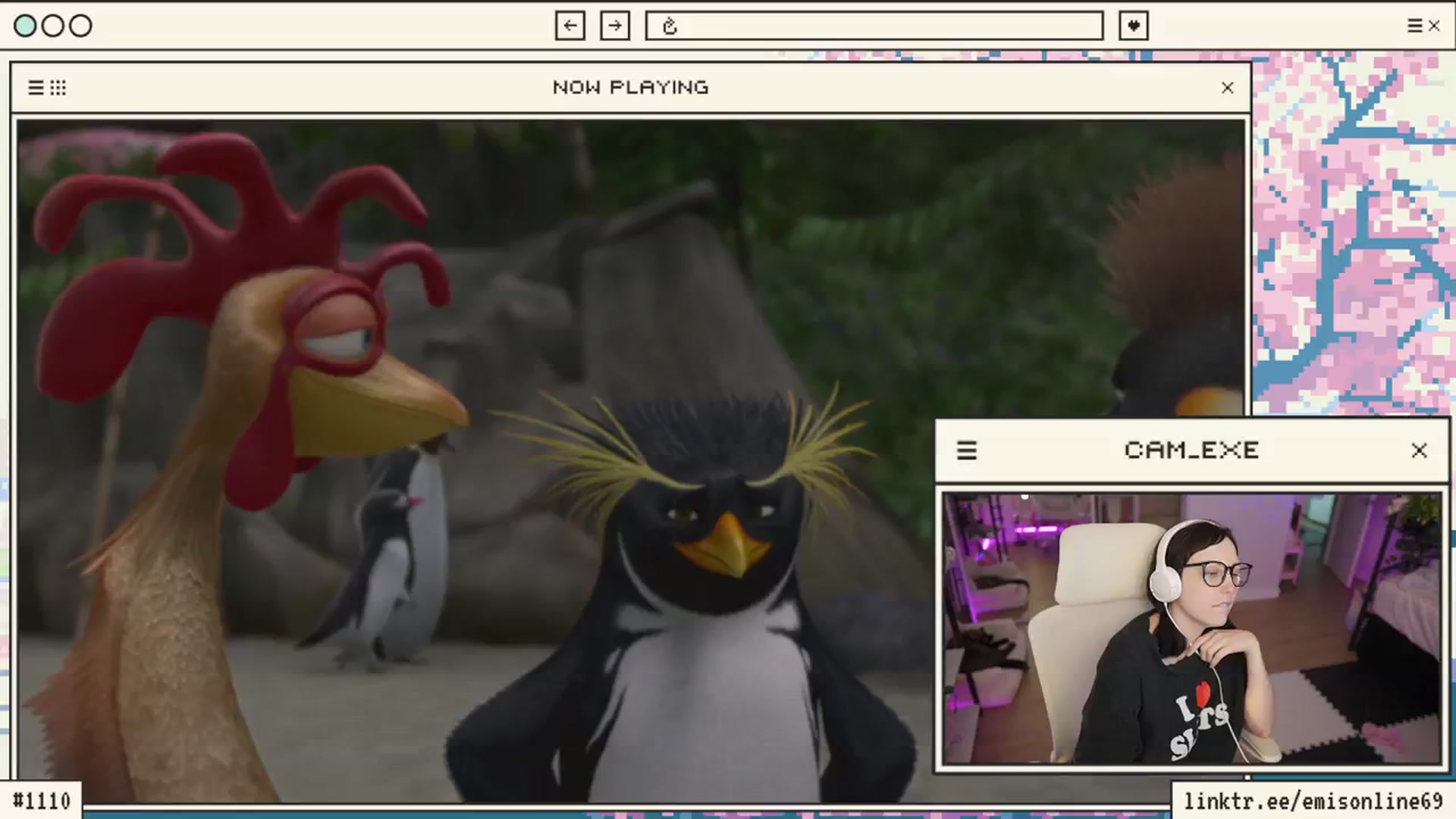Click the back arrow button in the browser bar
Viewport: 1456px width, 819px height.
570,26
